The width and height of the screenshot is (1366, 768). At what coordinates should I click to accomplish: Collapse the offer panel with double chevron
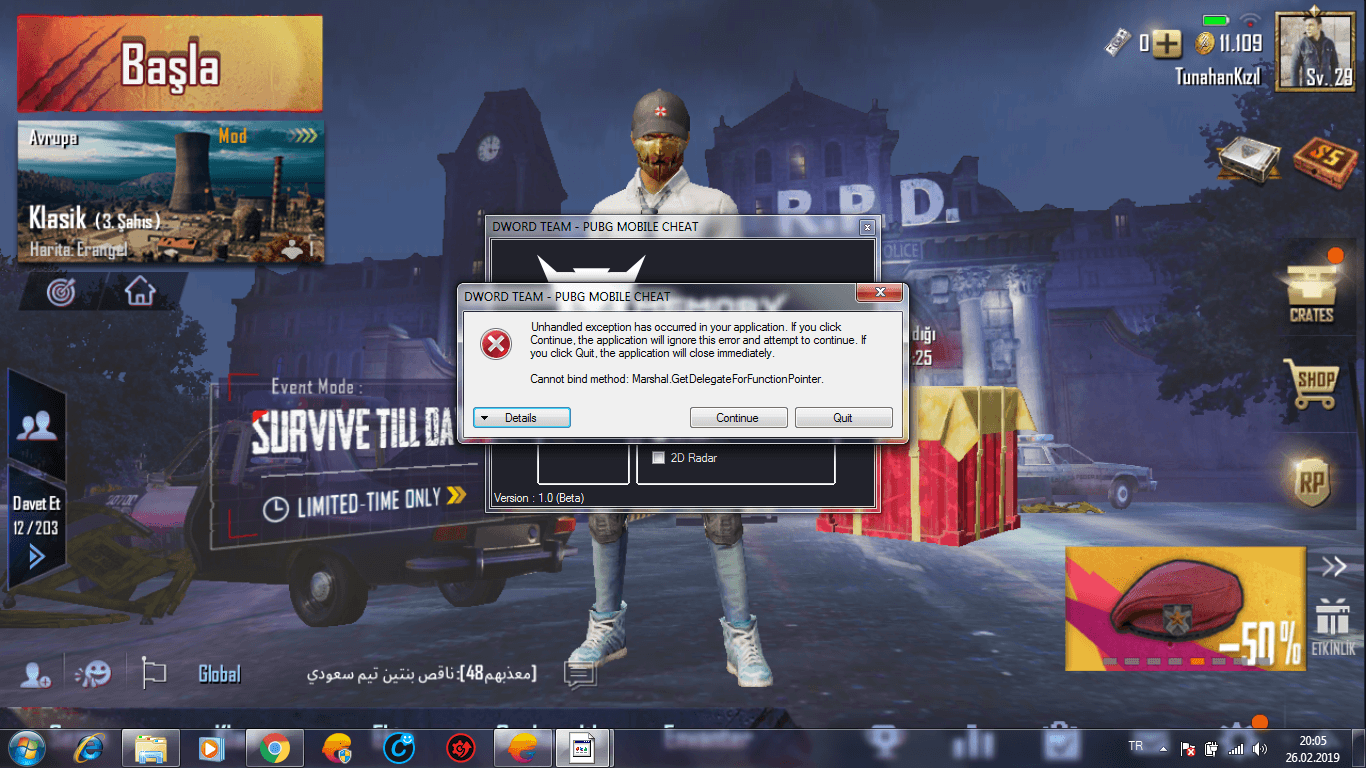[1334, 567]
